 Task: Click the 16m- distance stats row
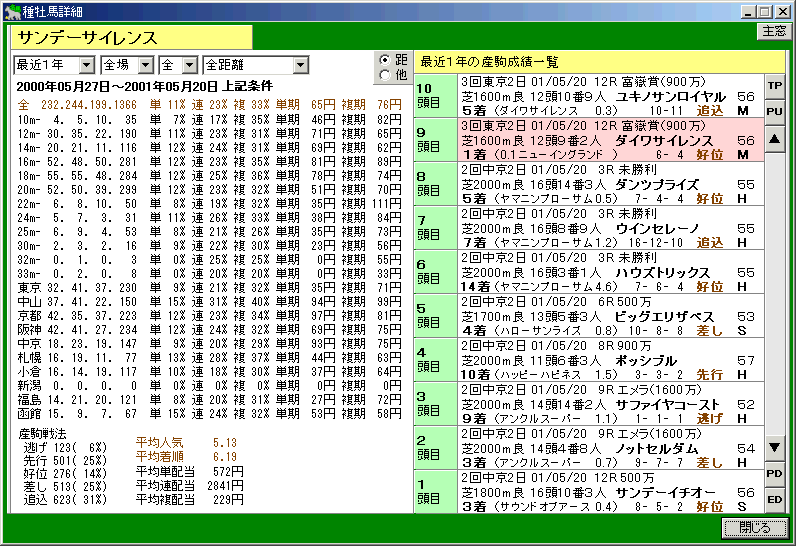(209, 162)
